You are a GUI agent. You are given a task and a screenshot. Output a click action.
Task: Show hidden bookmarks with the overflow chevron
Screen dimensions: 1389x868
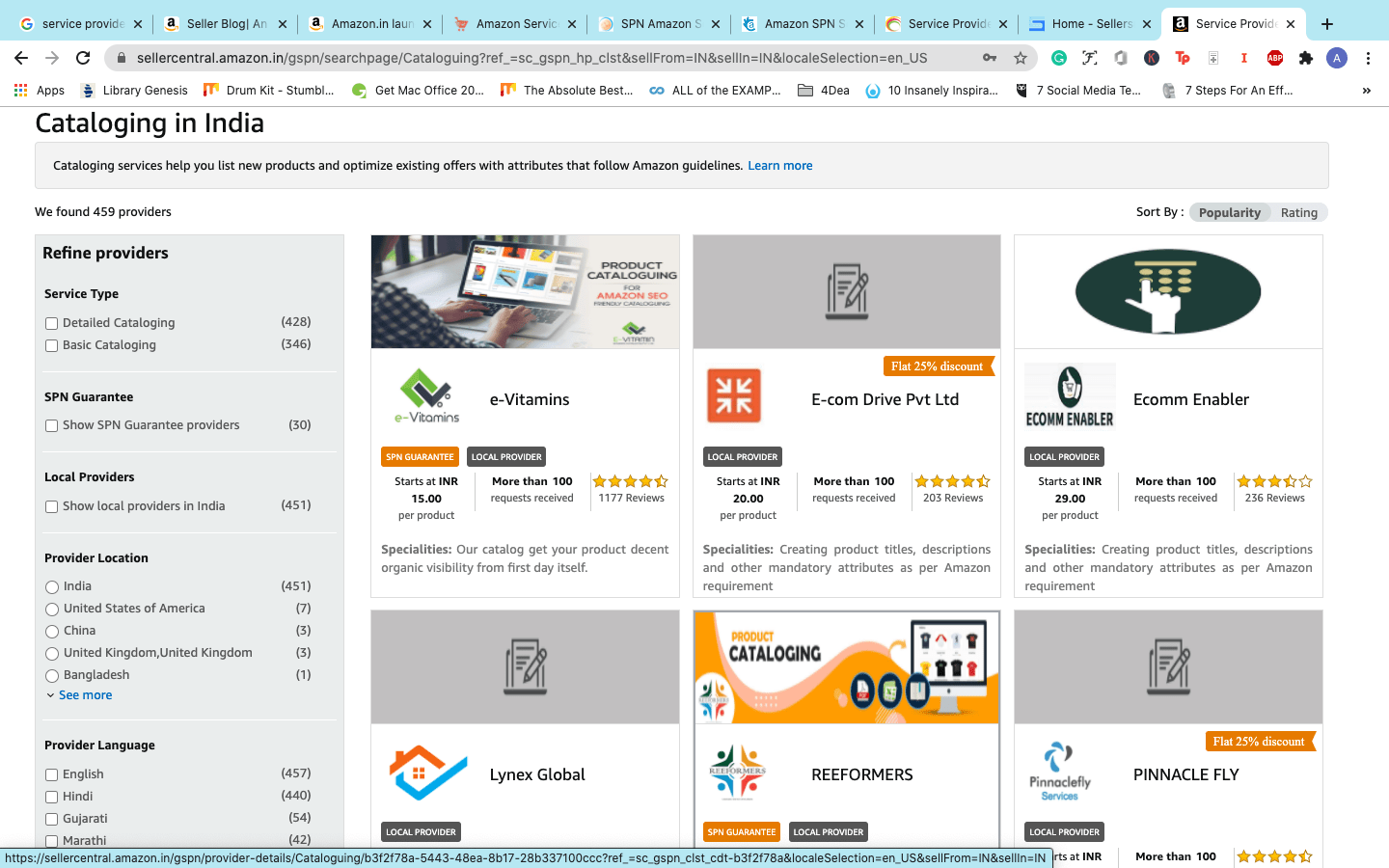click(1366, 91)
